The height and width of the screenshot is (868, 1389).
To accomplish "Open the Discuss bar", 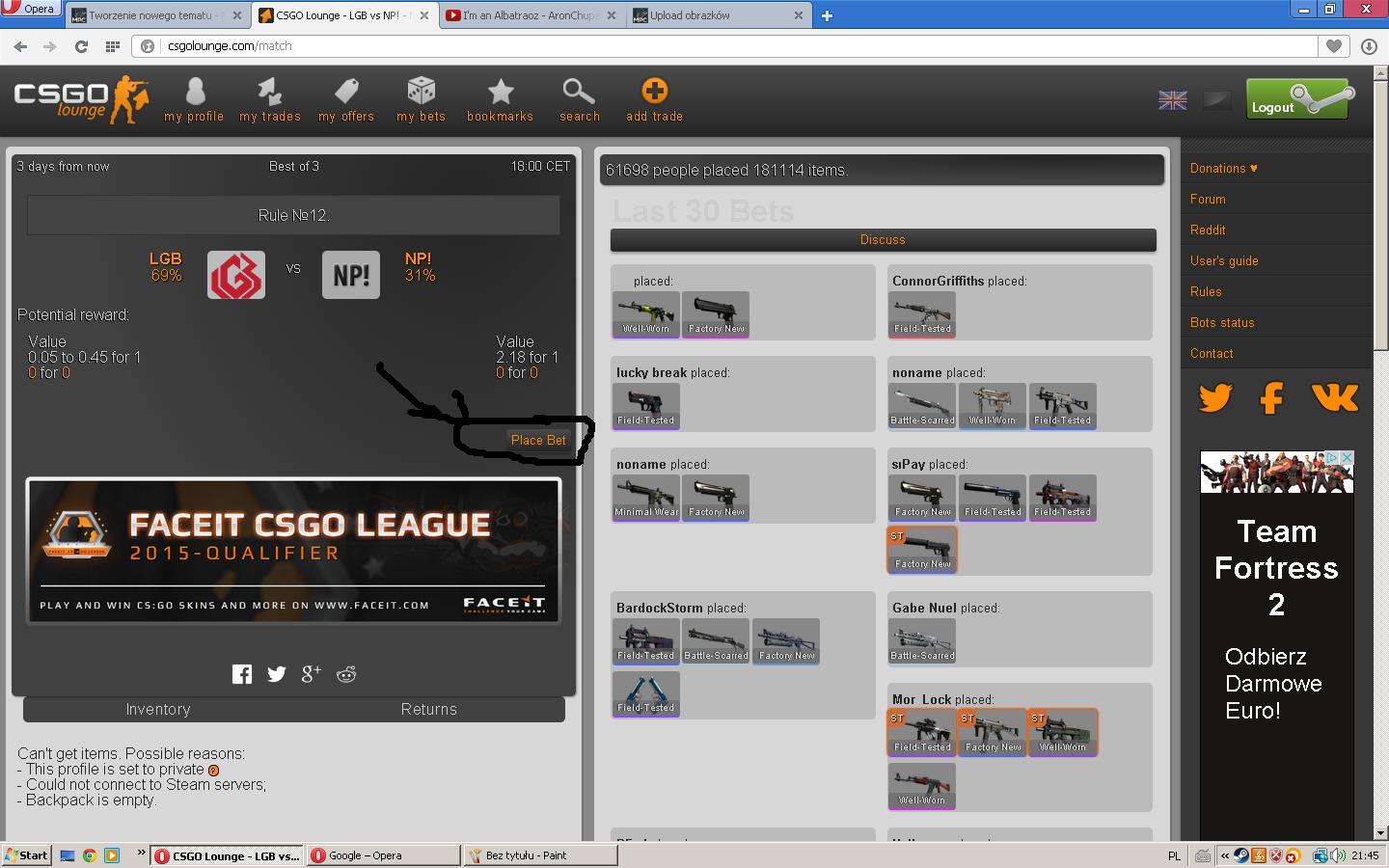I will pos(883,239).
